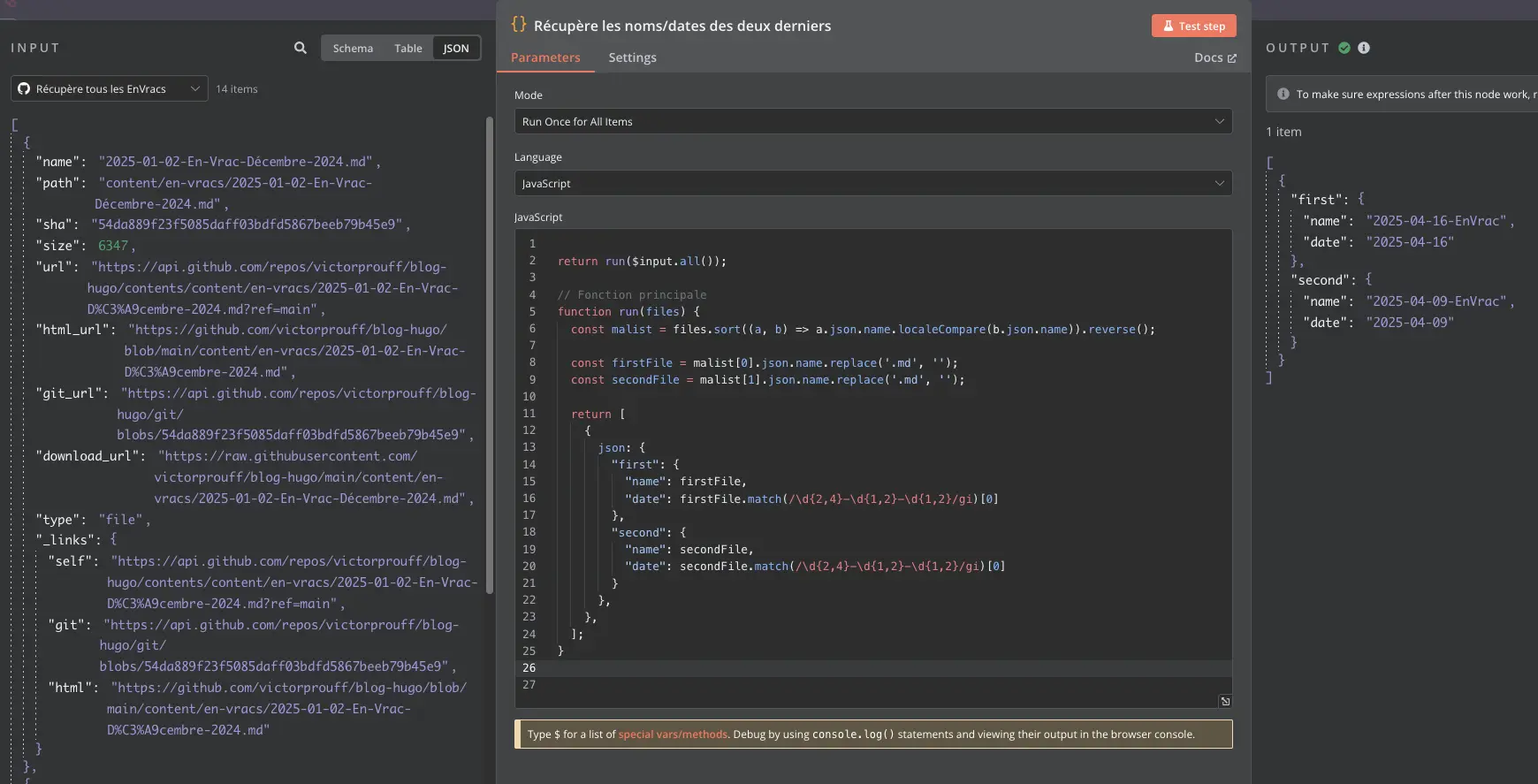Click the GitHub icon in input node selector

click(x=24, y=88)
